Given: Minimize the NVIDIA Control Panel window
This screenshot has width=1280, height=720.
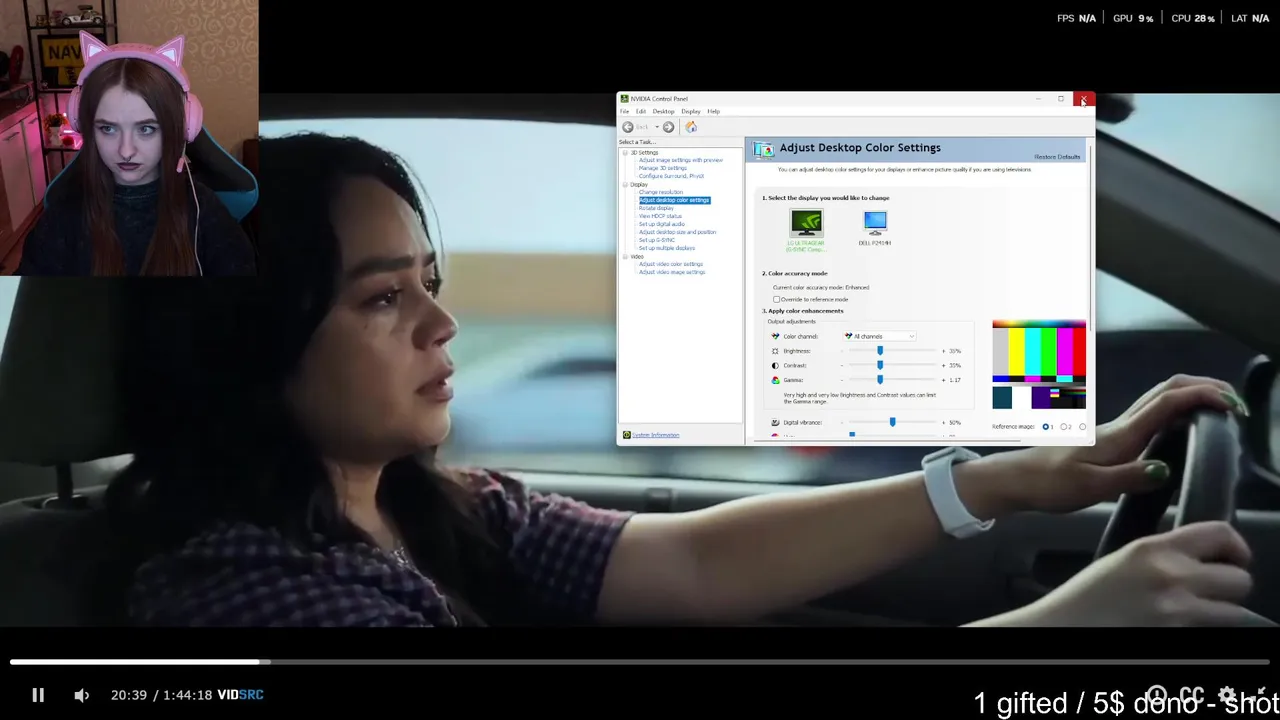Looking at the screenshot, I should (1038, 99).
